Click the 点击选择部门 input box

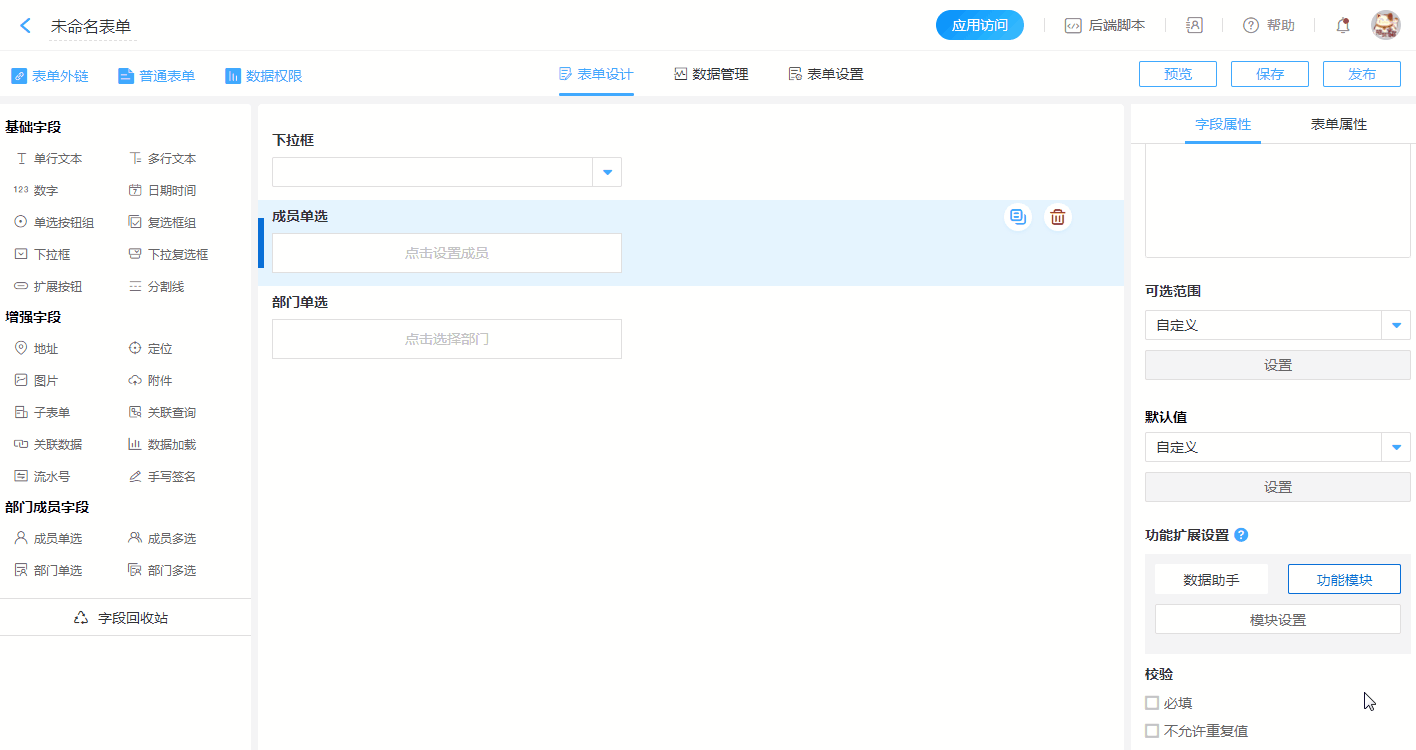point(447,339)
